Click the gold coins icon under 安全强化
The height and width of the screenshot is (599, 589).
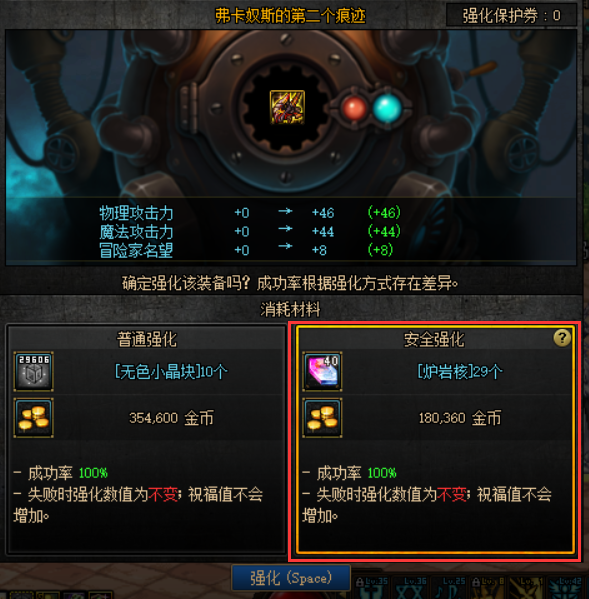322,418
